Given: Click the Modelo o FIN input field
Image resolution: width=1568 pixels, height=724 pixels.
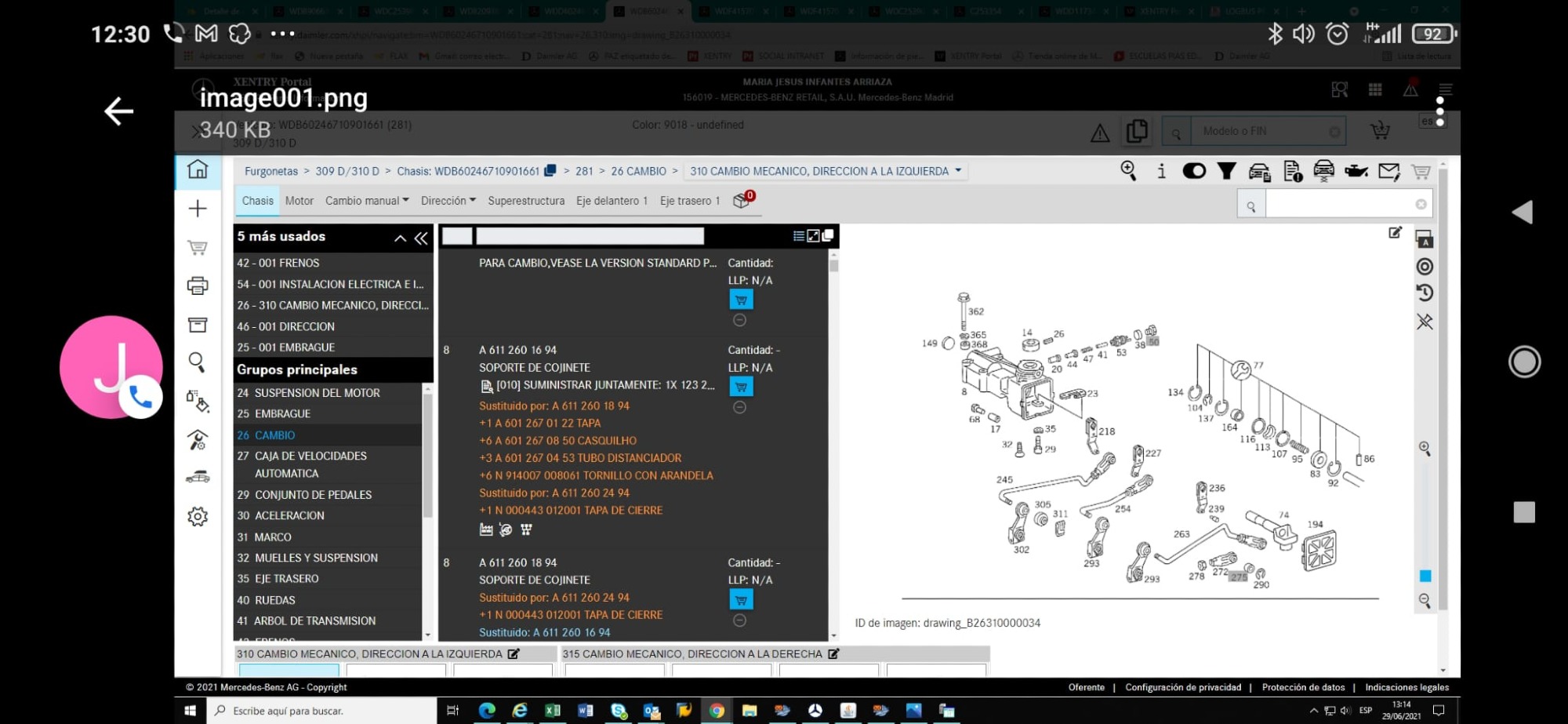Looking at the screenshot, I should [x=1269, y=131].
